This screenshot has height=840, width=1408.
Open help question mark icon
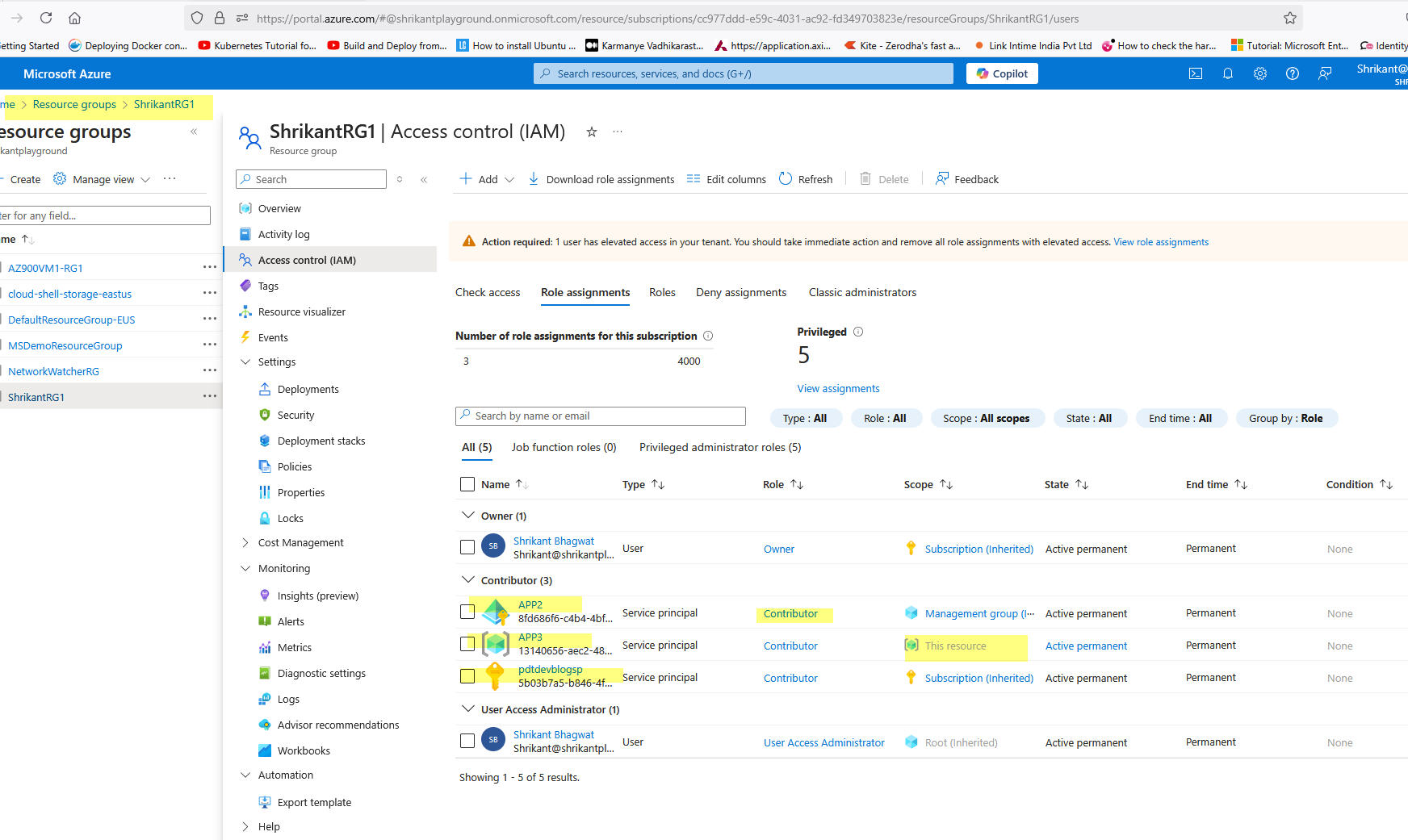[1293, 73]
